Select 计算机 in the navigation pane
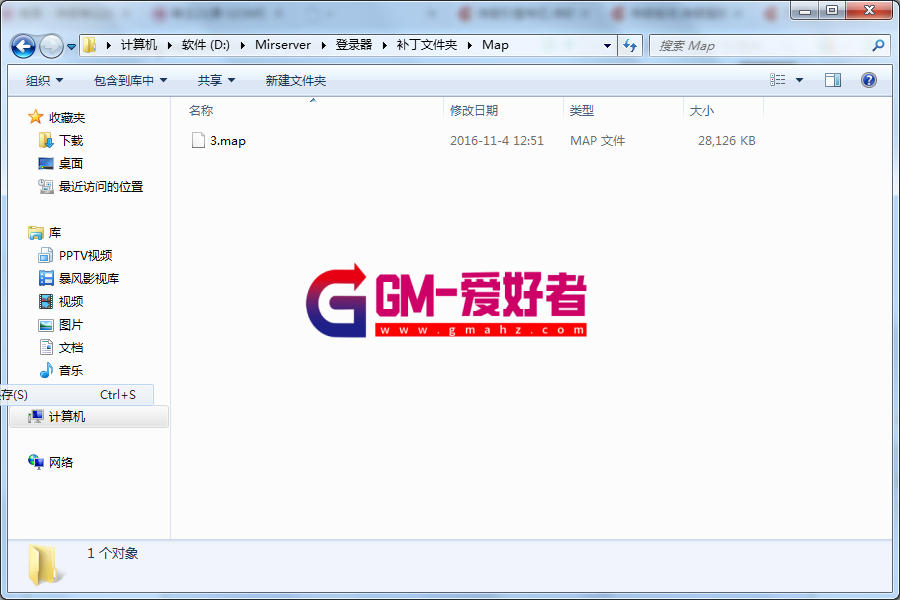 click(67, 416)
